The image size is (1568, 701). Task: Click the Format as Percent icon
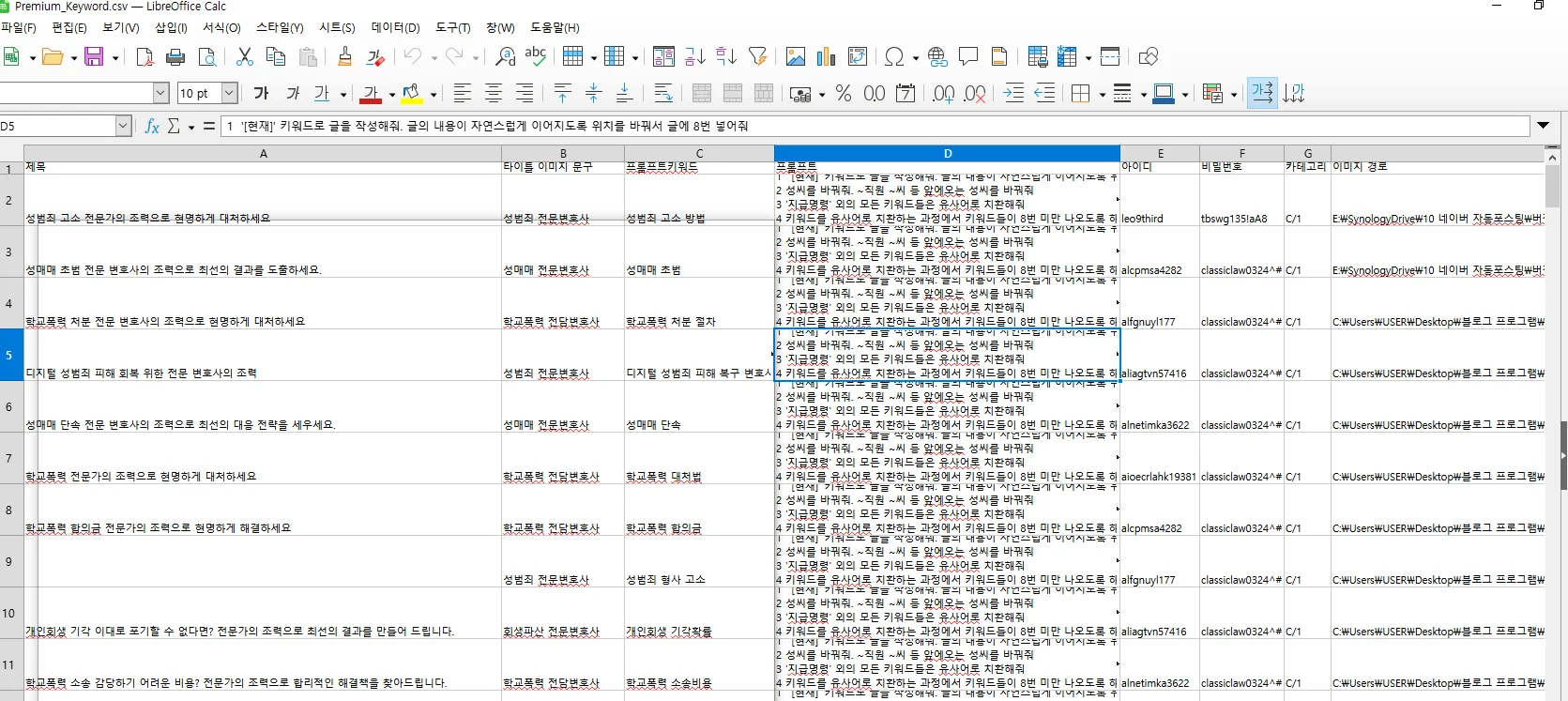click(x=844, y=93)
